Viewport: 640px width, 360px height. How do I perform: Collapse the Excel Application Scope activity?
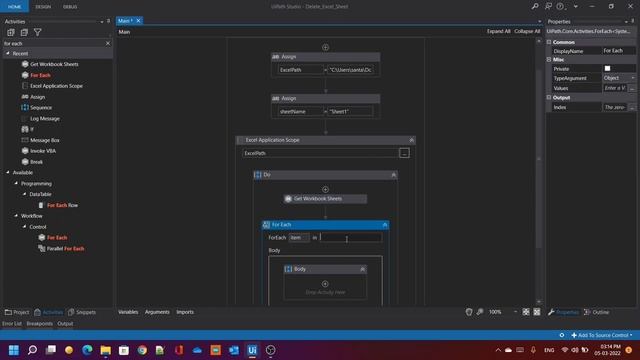tap(411, 140)
